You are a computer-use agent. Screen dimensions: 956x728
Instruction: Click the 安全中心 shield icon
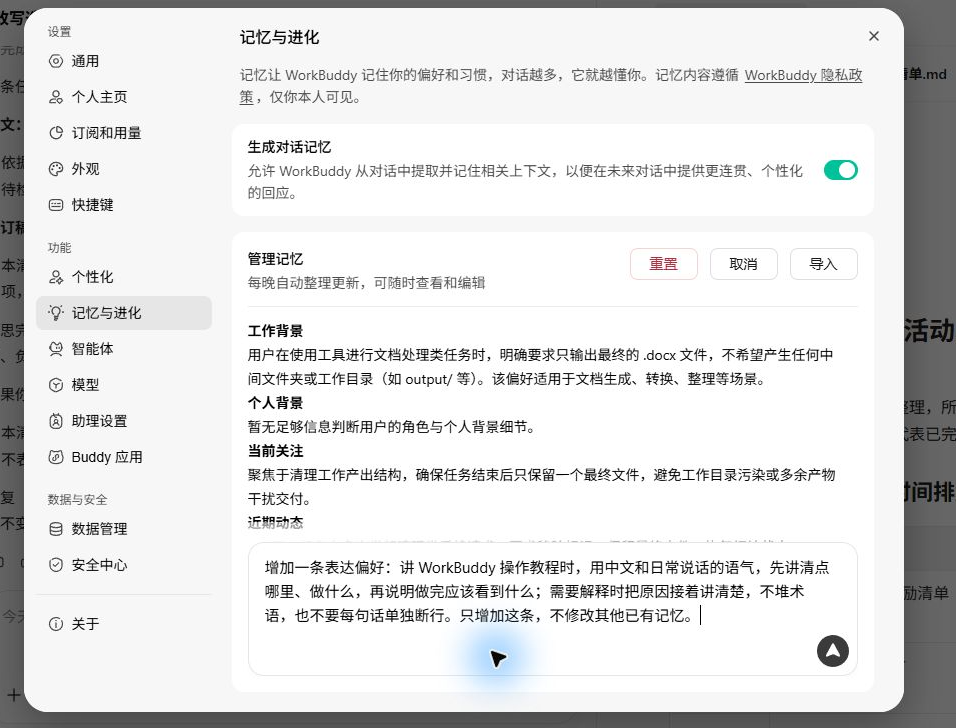[x=55, y=565]
